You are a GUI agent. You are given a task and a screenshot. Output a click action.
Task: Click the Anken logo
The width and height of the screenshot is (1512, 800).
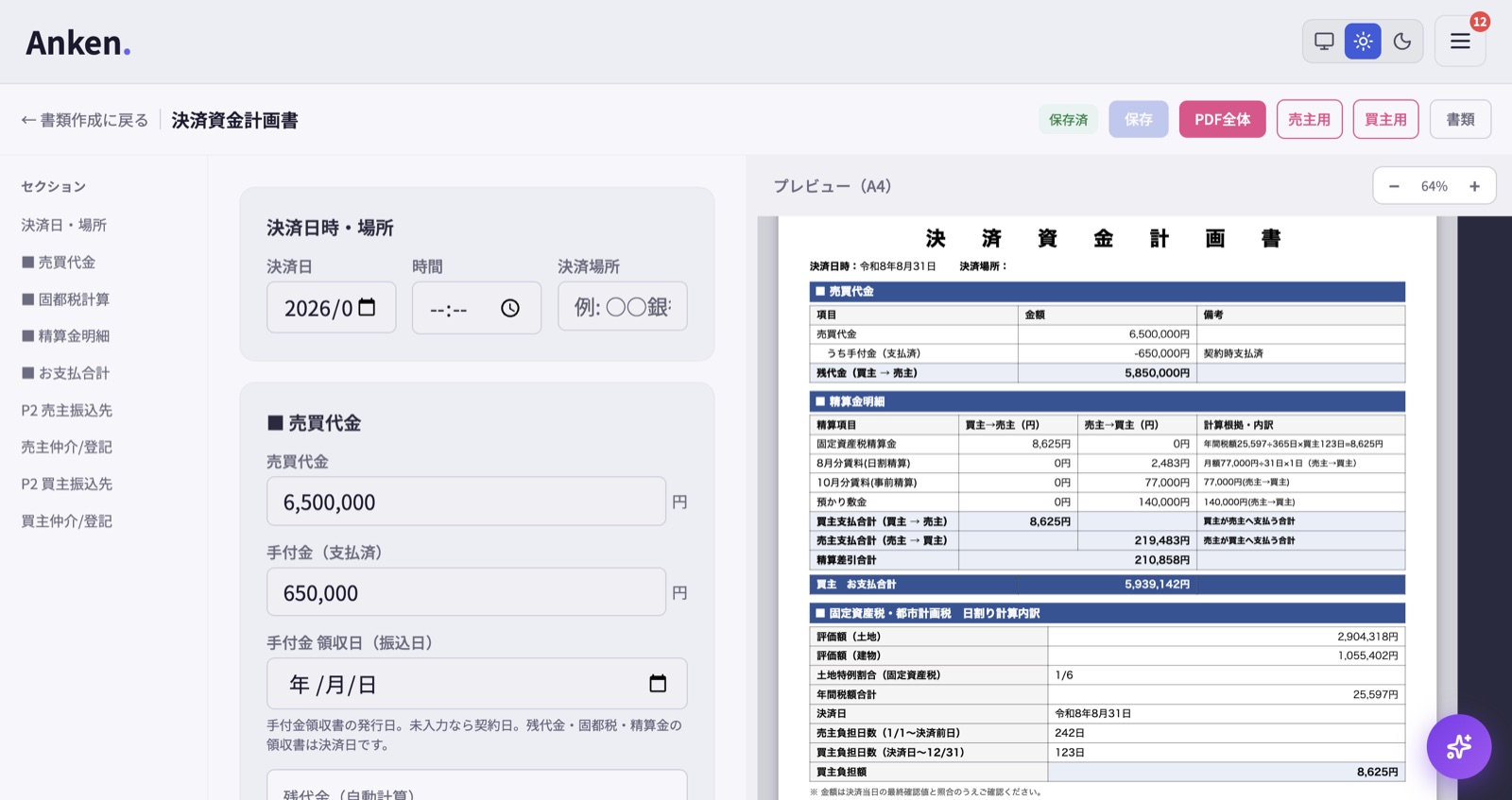coord(77,43)
